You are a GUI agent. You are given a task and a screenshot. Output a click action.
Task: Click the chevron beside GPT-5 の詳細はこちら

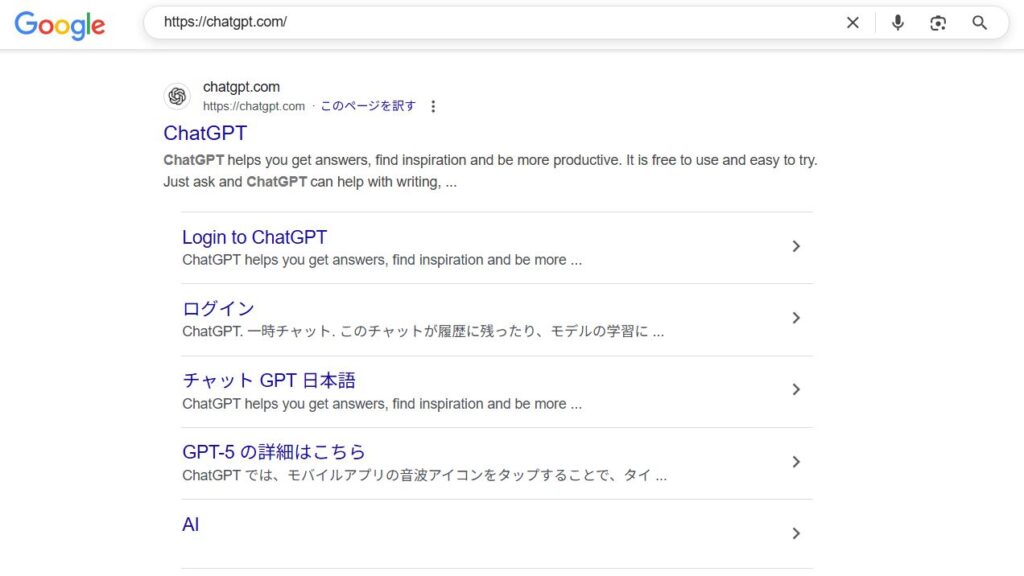pyautogui.click(x=795, y=462)
